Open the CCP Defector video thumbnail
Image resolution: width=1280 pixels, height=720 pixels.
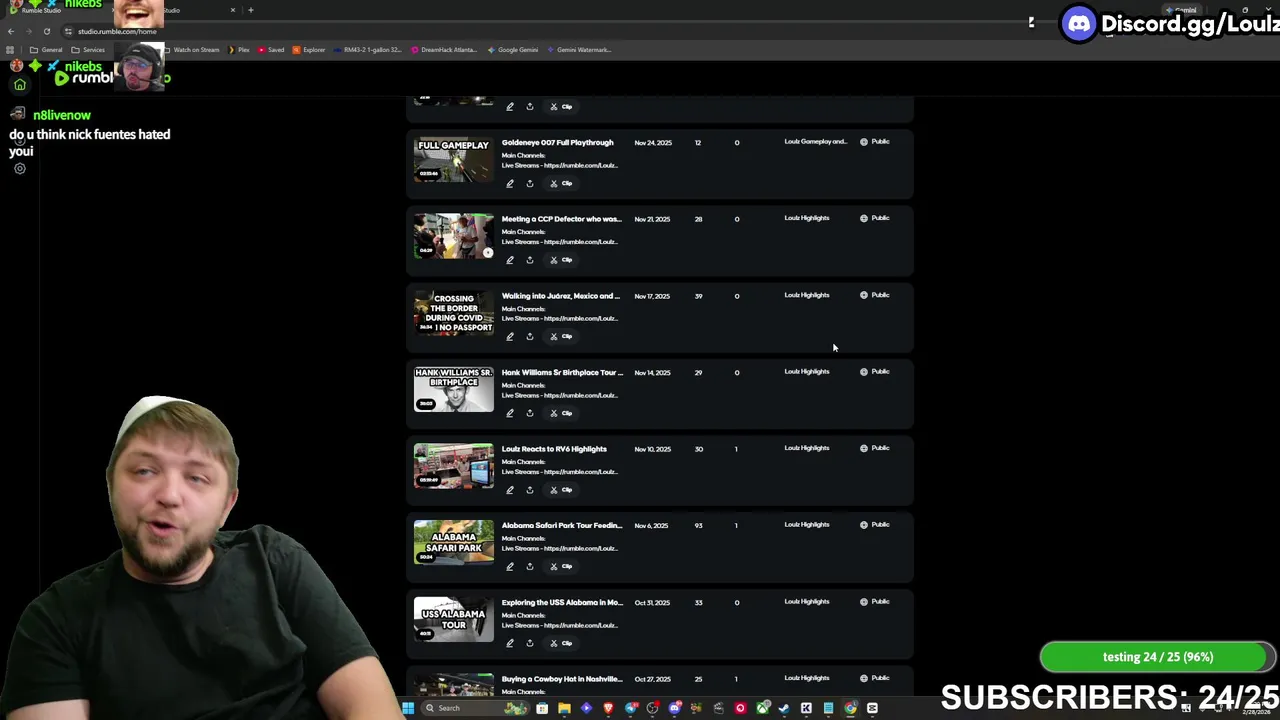coord(454,236)
